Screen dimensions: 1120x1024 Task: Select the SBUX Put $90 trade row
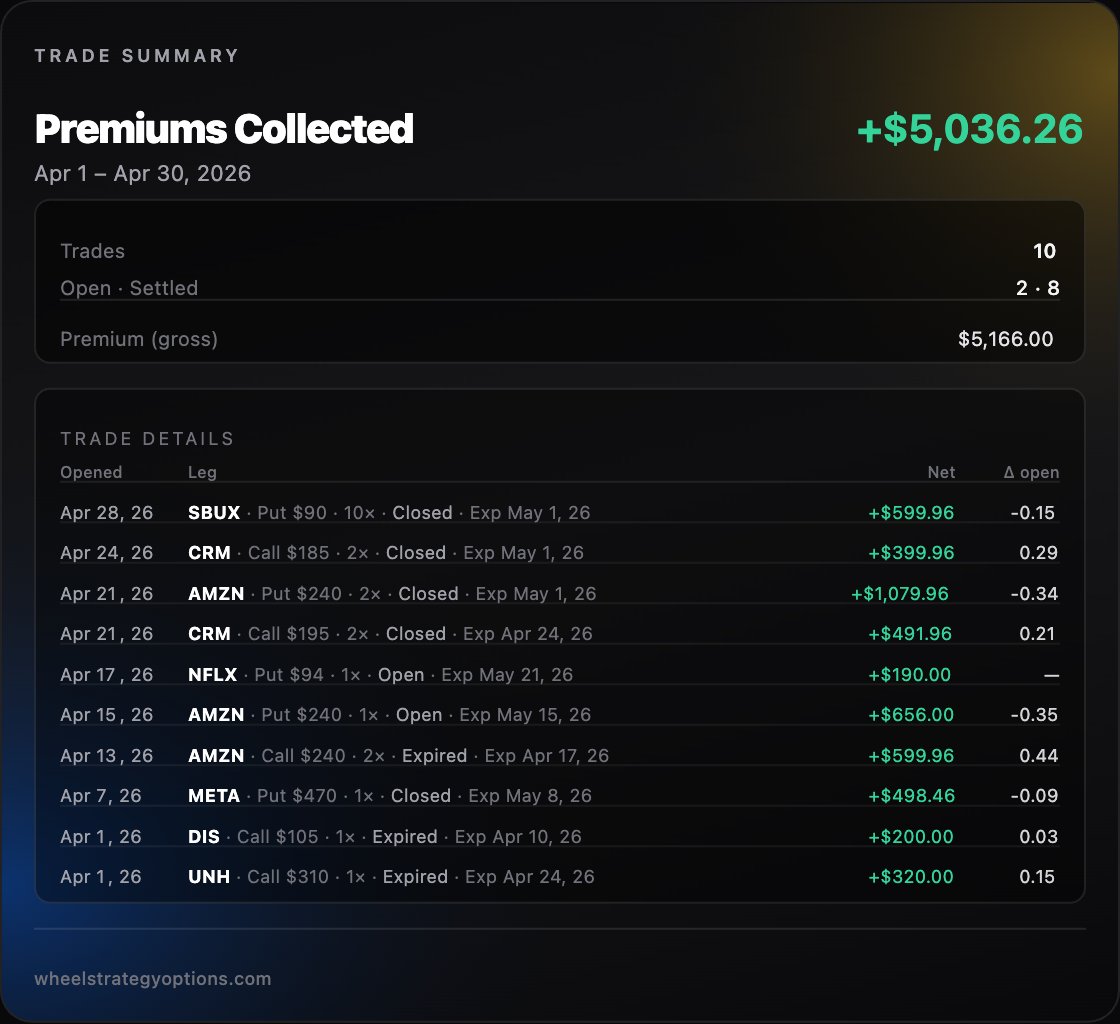click(559, 513)
